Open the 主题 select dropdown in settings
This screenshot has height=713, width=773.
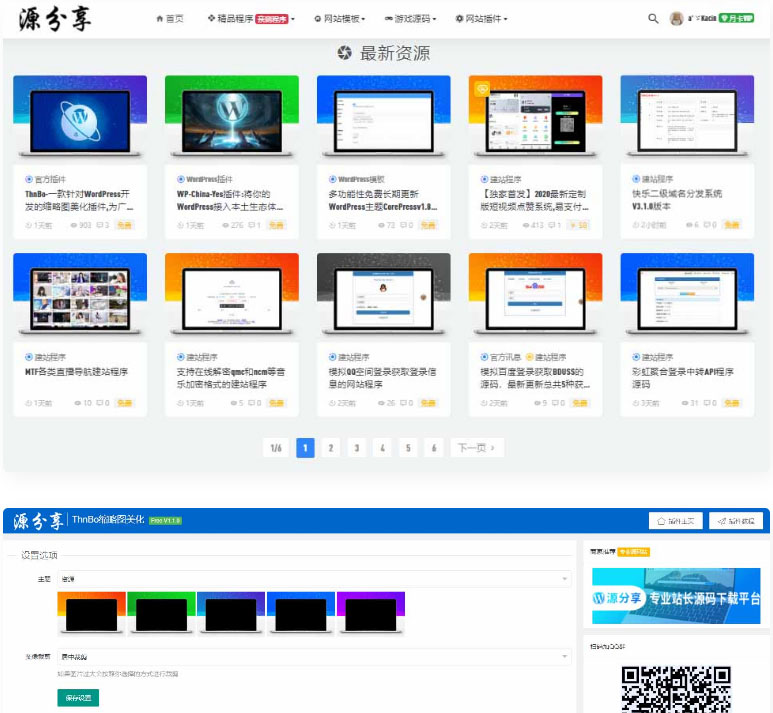(x=314, y=578)
